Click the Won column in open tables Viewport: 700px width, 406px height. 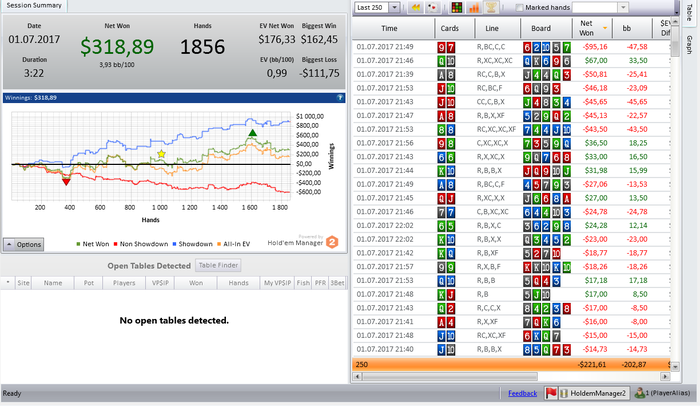coord(196,283)
